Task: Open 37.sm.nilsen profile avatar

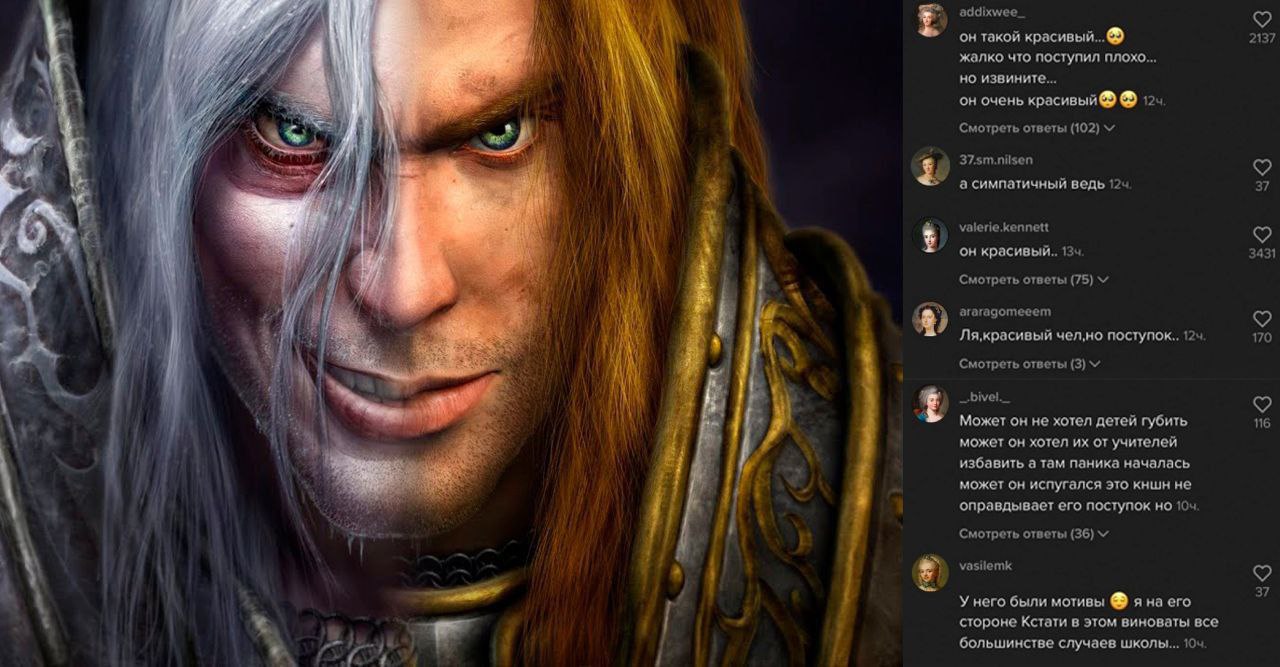Action: (930, 166)
